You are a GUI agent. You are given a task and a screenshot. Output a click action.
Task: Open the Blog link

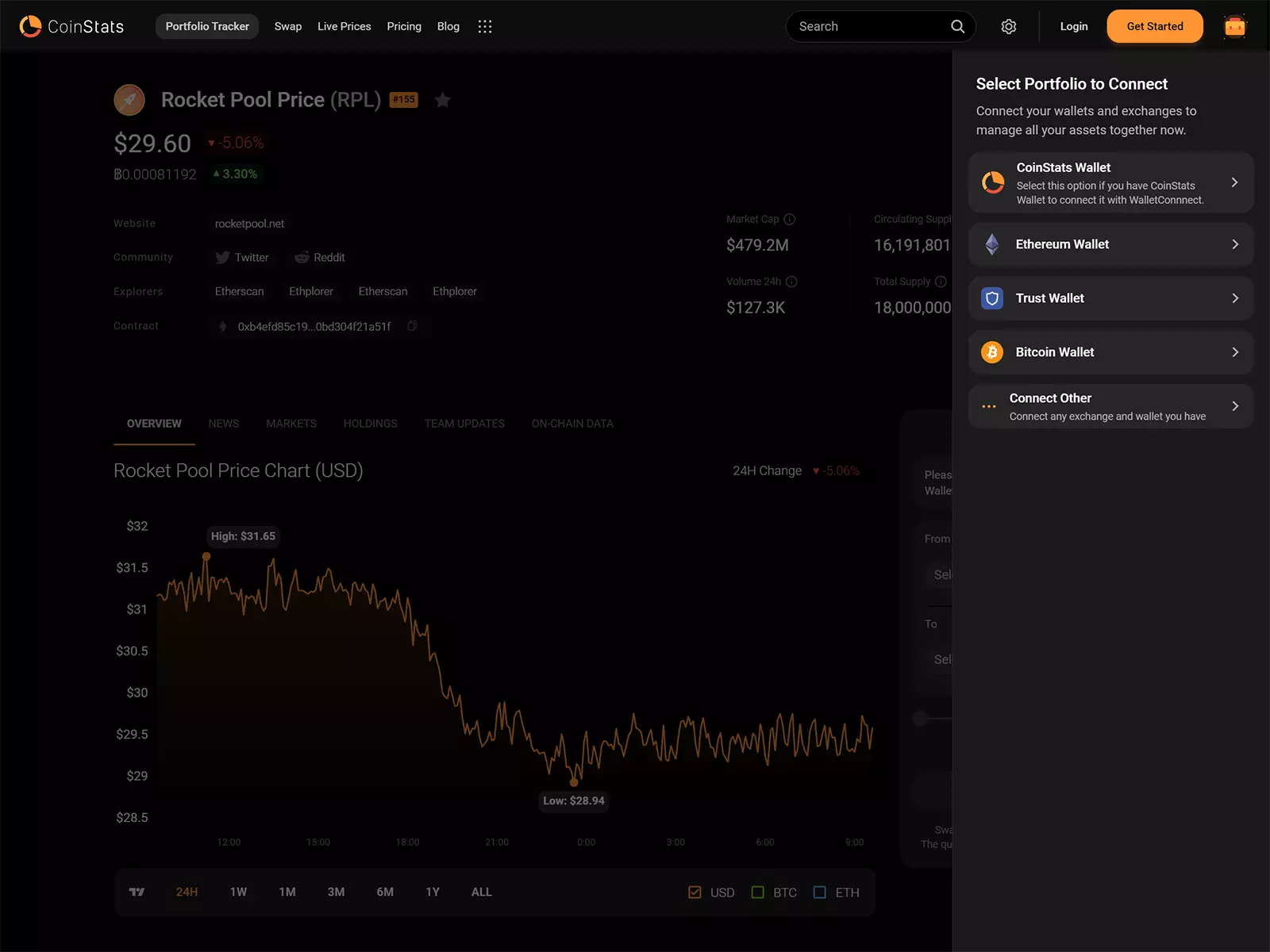(x=448, y=26)
